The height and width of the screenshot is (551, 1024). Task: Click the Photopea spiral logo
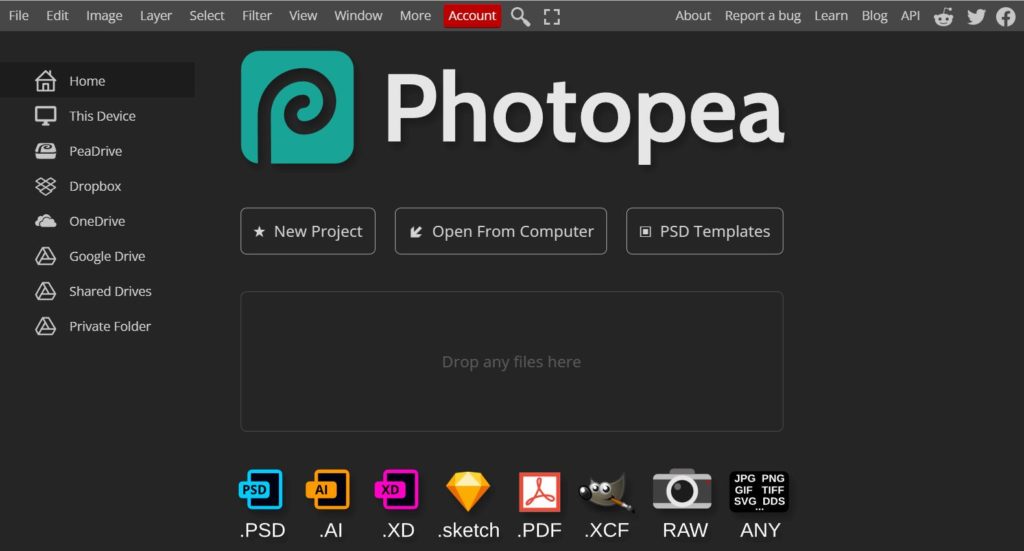[298, 107]
